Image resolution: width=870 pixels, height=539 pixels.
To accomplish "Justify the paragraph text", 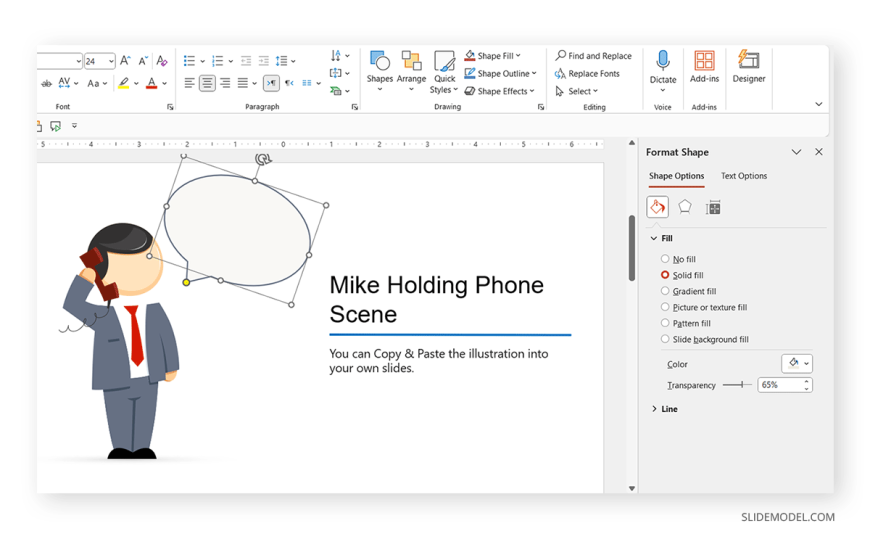I will point(242,83).
